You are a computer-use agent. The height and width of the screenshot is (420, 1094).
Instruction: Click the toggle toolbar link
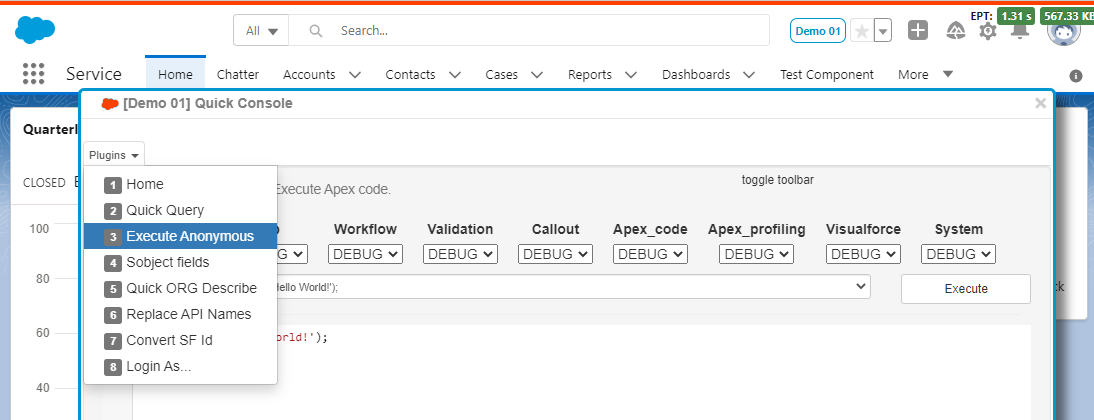pyautogui.click(x=778, y=180)
